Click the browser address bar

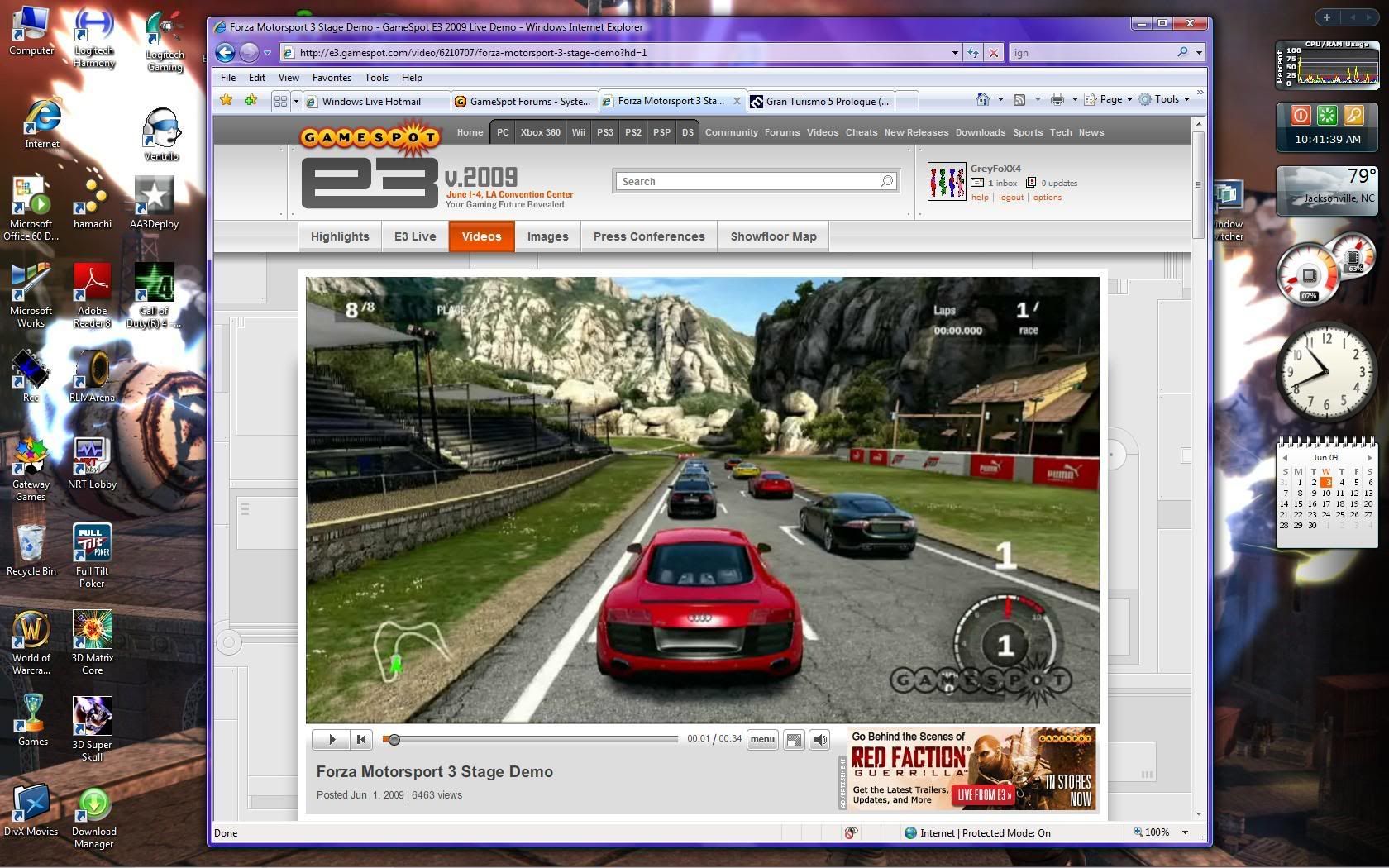[614, 53]
